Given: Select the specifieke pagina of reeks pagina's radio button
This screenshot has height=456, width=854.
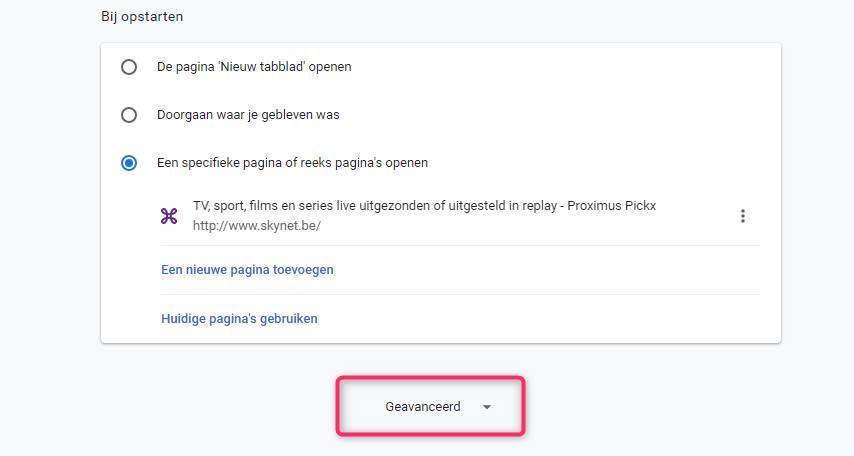Looking at the screenshot, I should (129, 163).
